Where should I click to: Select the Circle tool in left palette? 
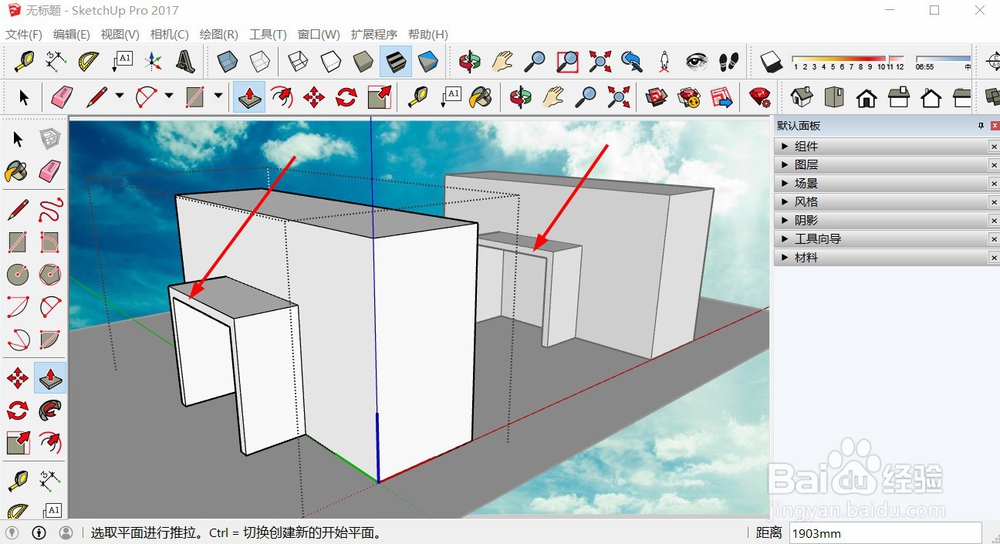coord(17,275)
